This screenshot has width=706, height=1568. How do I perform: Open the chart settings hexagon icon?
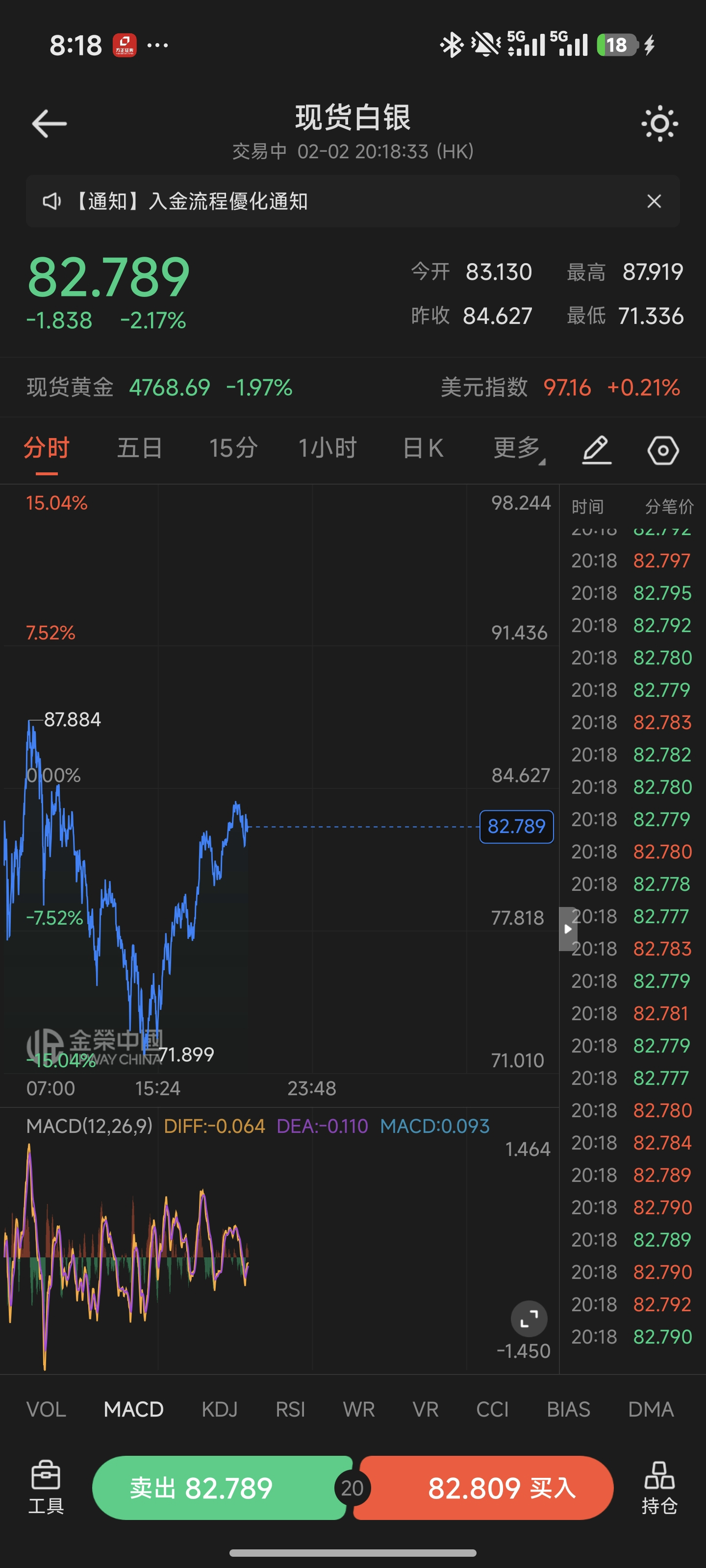pos(663,450)
